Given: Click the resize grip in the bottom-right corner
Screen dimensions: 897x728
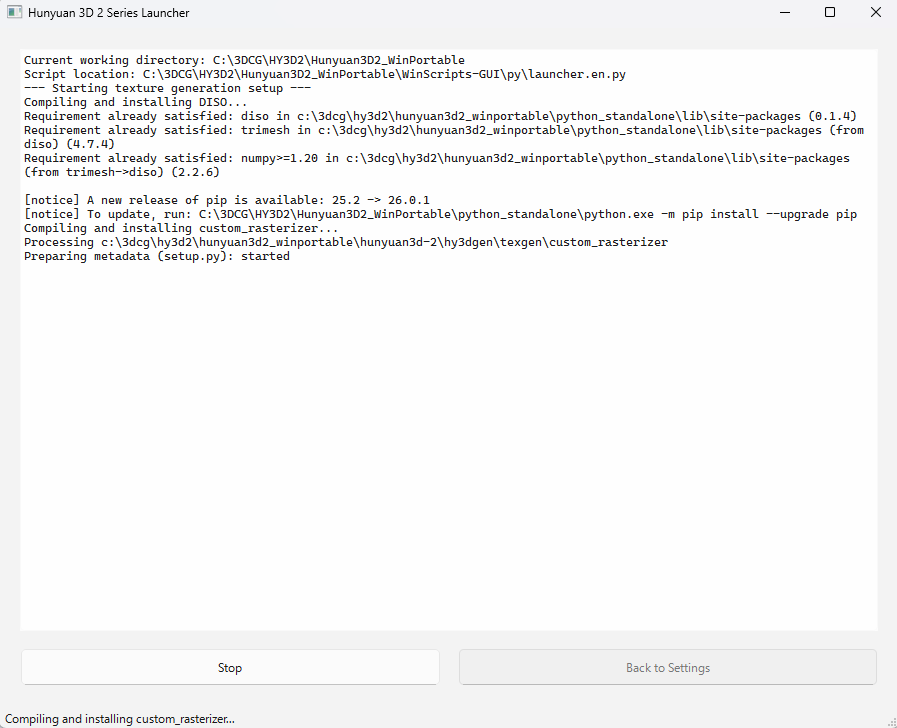Looking at the screenshot, I should click(x=889, y=720).
